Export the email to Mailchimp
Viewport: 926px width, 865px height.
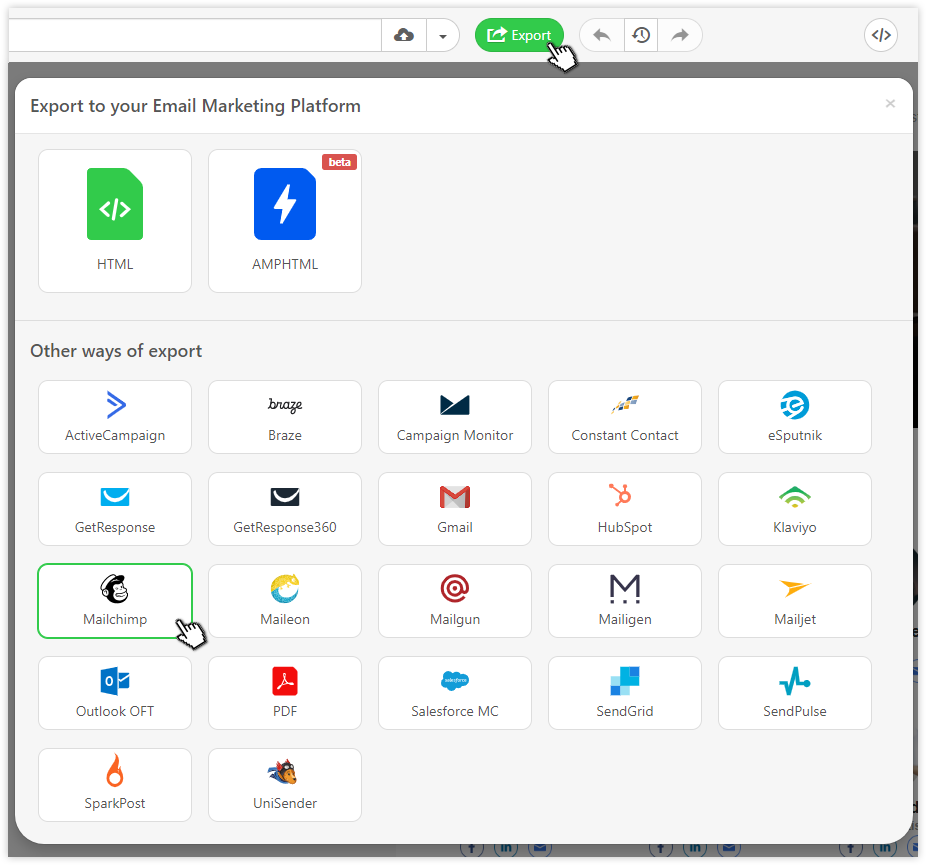click(114, 601)
